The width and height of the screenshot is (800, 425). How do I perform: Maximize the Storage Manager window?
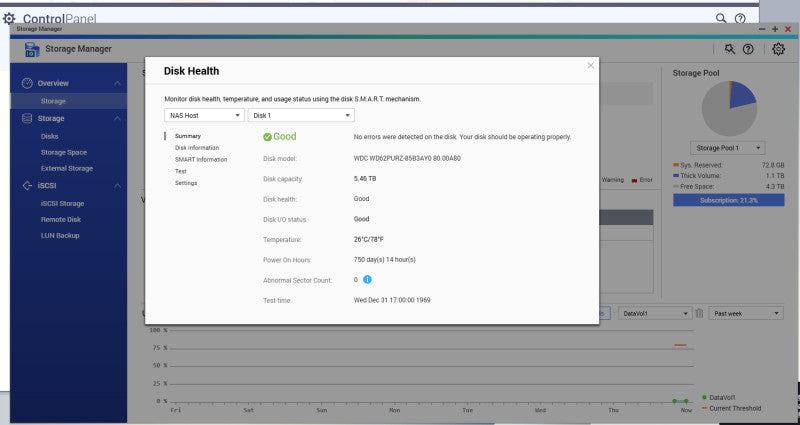coord(775,29)
